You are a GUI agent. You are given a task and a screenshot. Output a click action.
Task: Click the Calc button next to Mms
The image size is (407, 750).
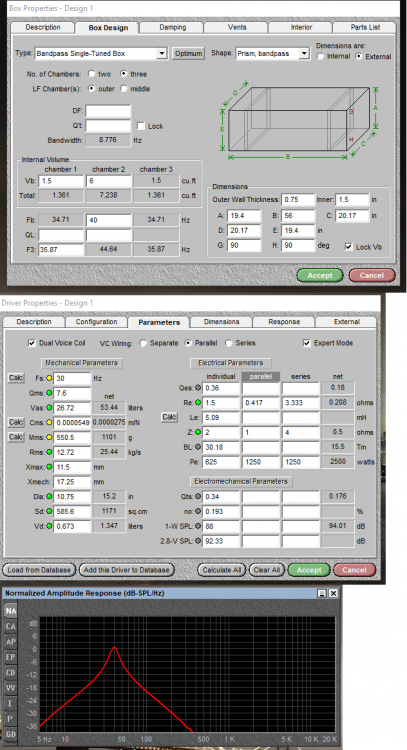tap(16, 437)
